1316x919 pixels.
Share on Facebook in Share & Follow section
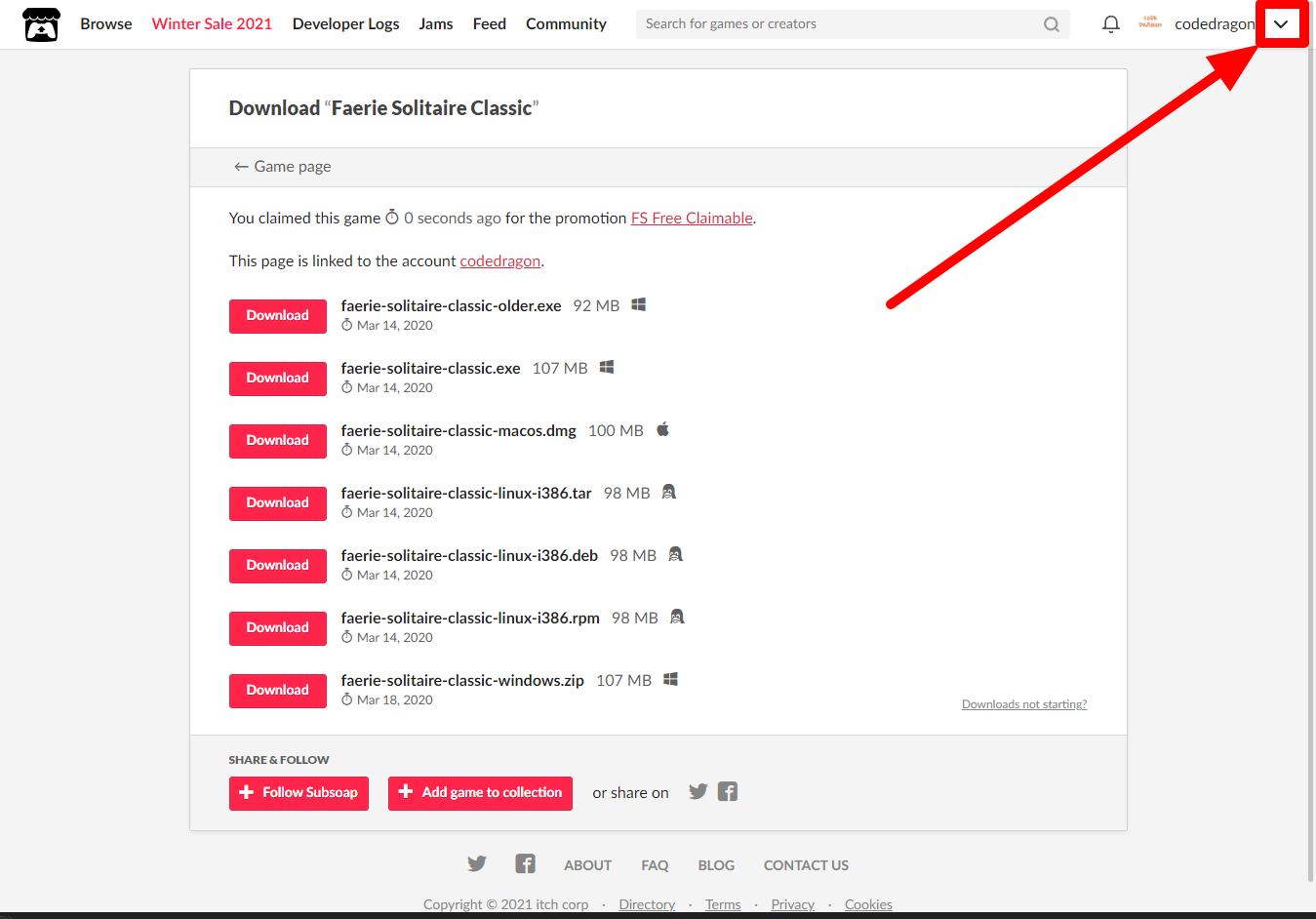728,791
